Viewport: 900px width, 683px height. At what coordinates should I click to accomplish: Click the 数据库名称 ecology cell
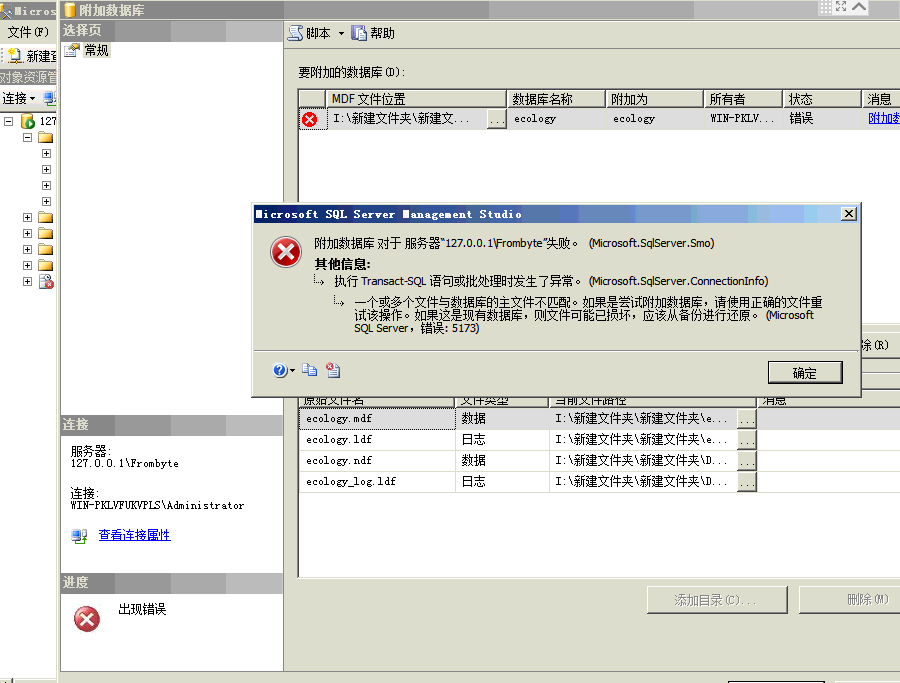tap(556, 119)
